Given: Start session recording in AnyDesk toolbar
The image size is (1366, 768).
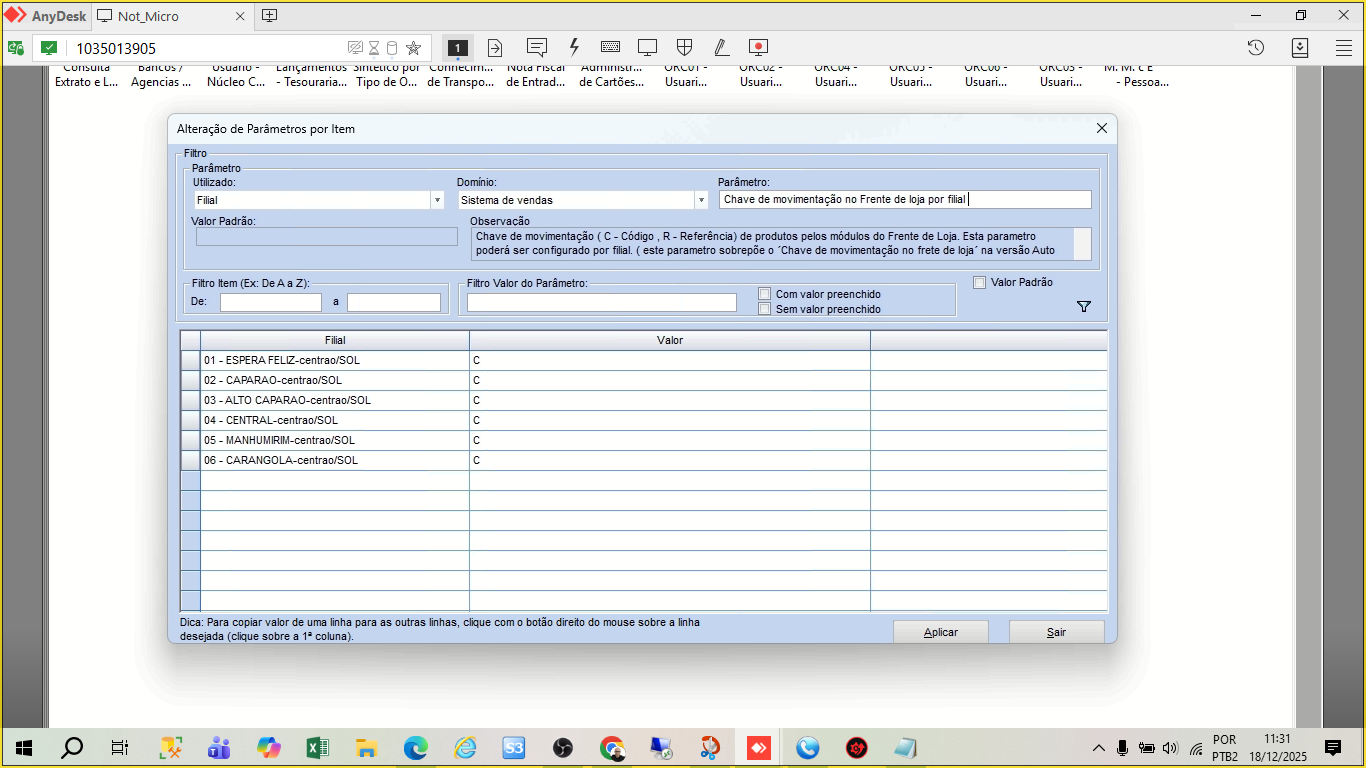Looking at the screenshot, I should 758,47.
